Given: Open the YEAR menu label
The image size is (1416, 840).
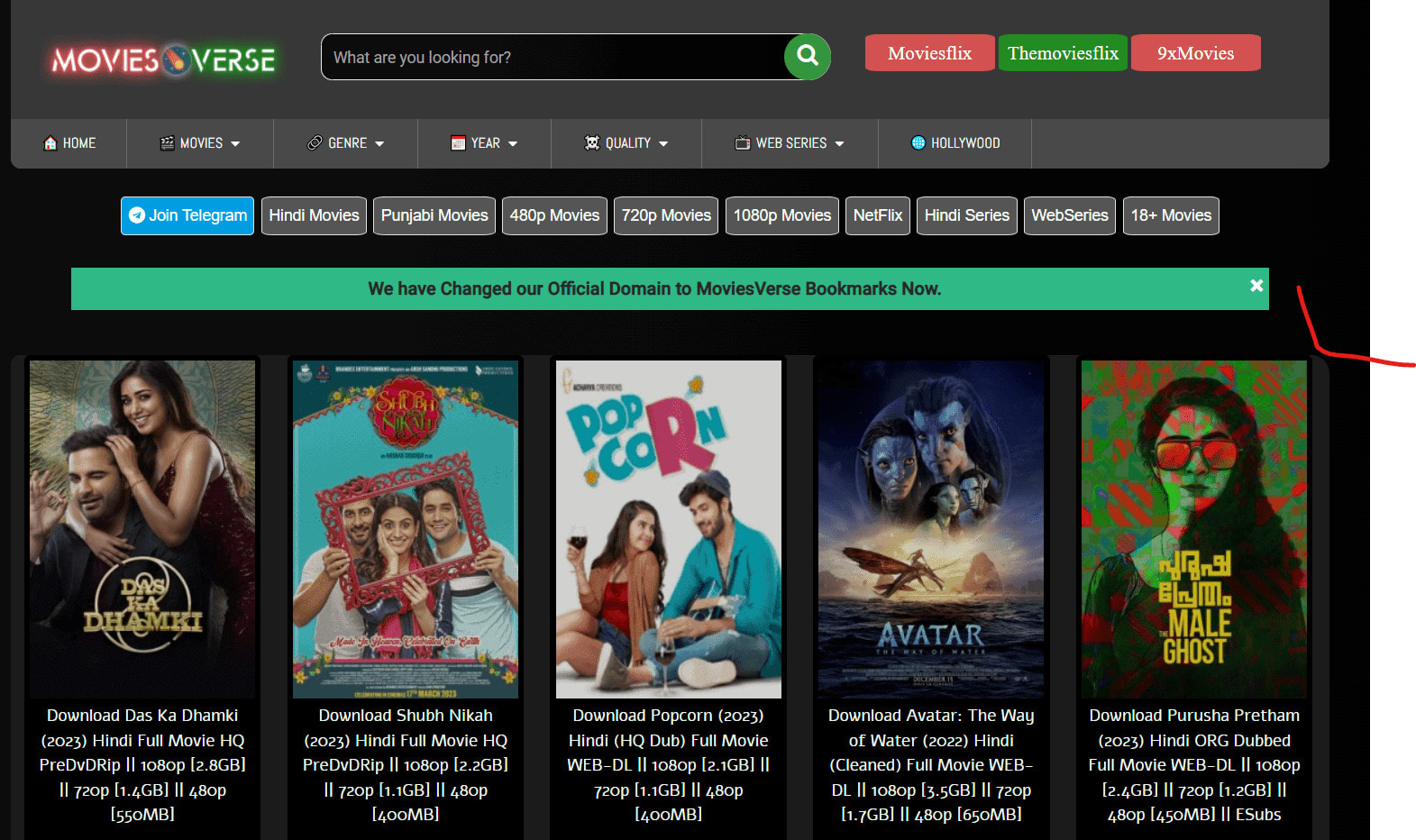Looking at the screenshot, I should [x=485, y=143].
